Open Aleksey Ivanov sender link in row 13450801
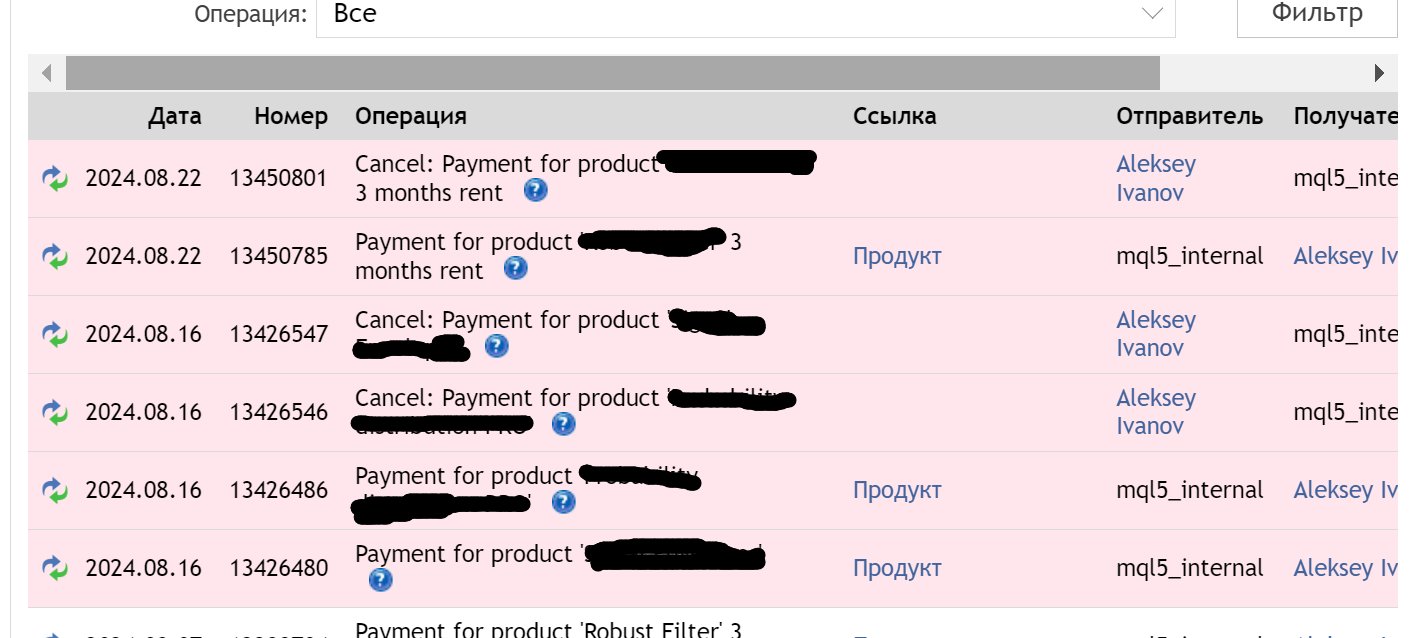1411x638 pixels. (1156, 178)
